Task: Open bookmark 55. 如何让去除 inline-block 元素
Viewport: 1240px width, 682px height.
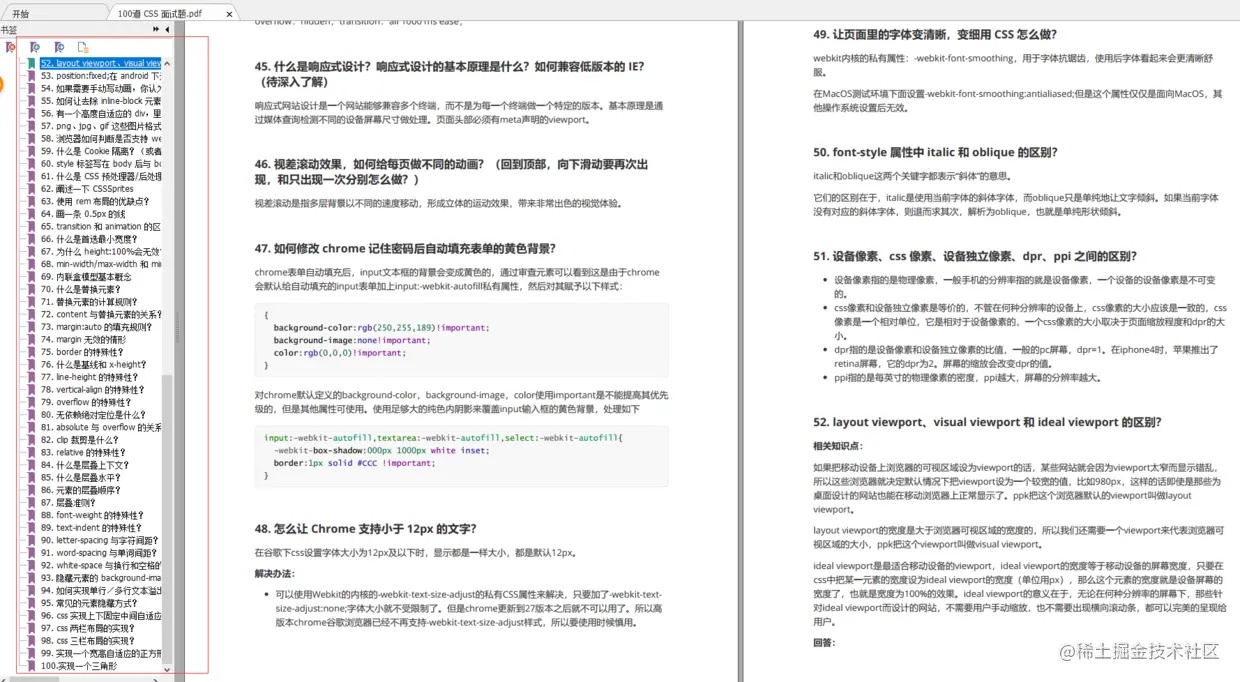Action: [x=101, y=101]
